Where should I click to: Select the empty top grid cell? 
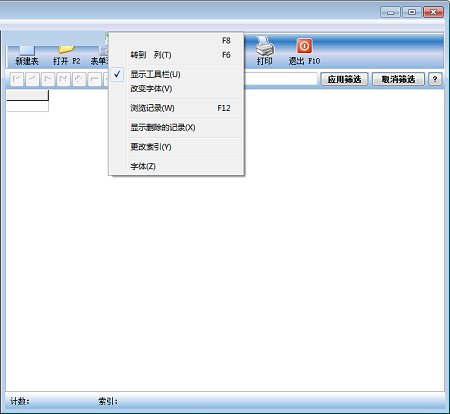[27, 95]
